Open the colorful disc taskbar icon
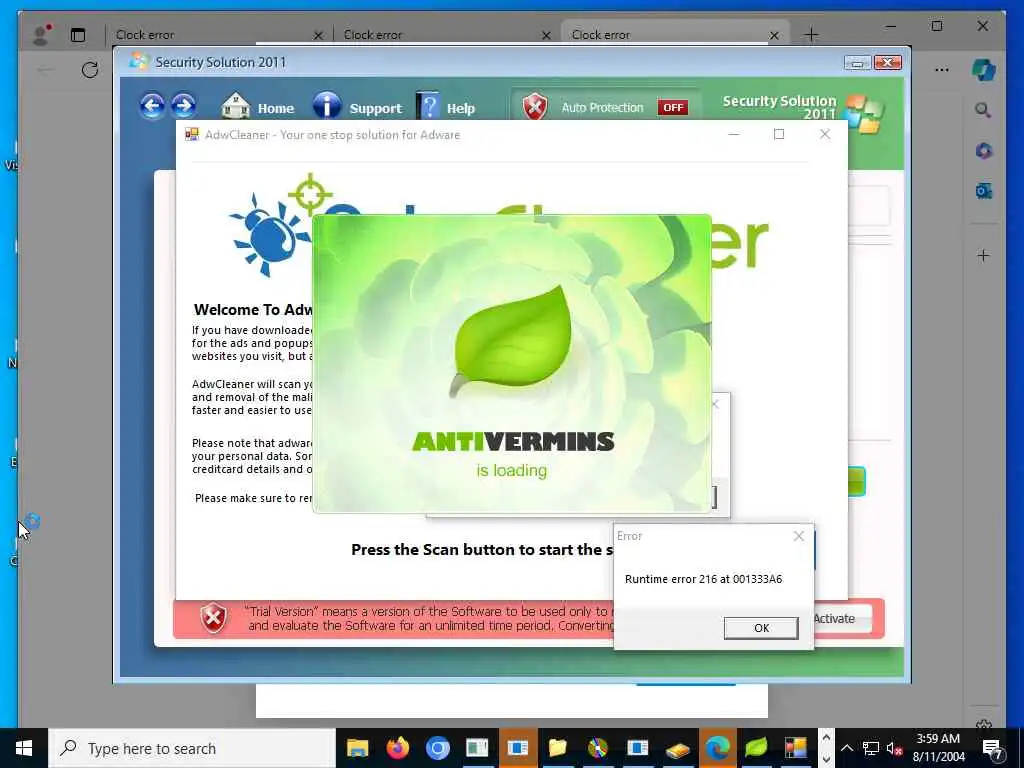The width and height of the screenshot is (1024, 768). [x=597, y=748]
